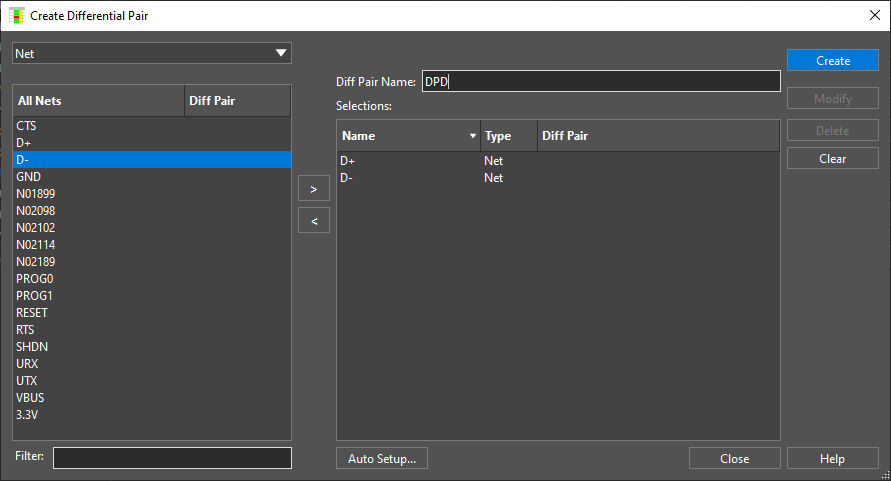Select PROG1 net
The height and width of the screenshot is (481, 891).
(152, 296)
